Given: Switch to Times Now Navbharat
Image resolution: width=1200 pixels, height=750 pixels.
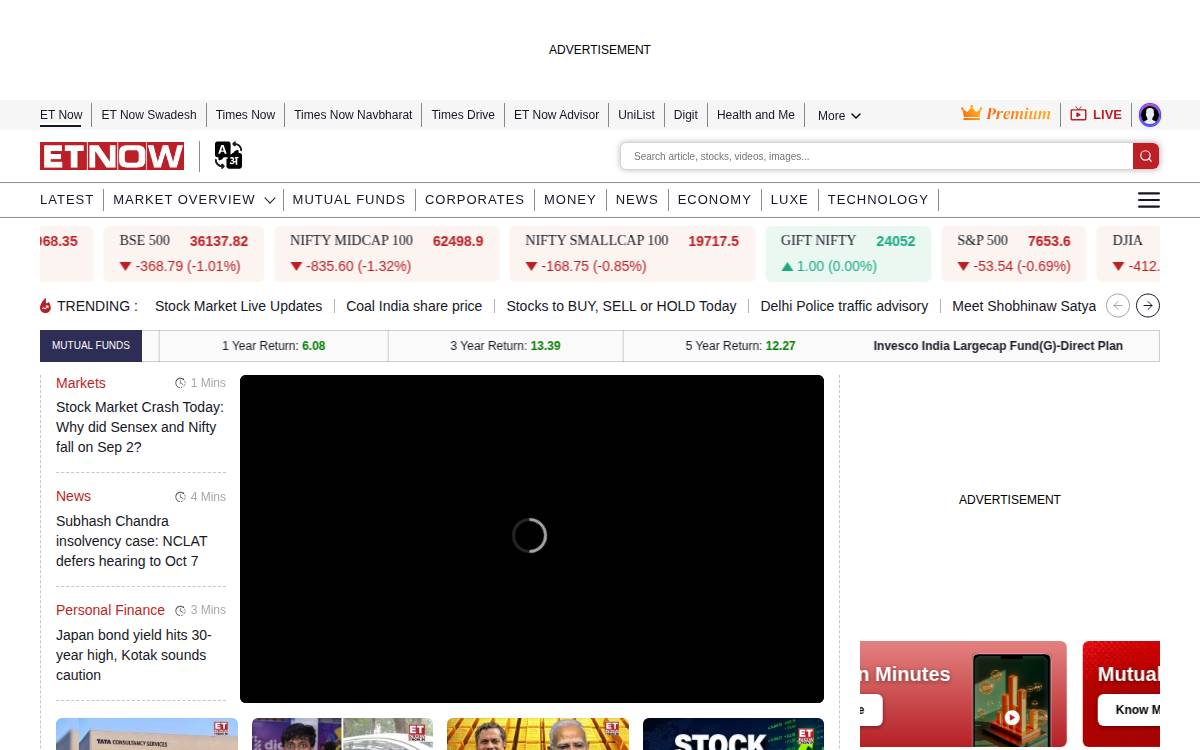Looking at the screenshot, I should click(x=353, y=115).
